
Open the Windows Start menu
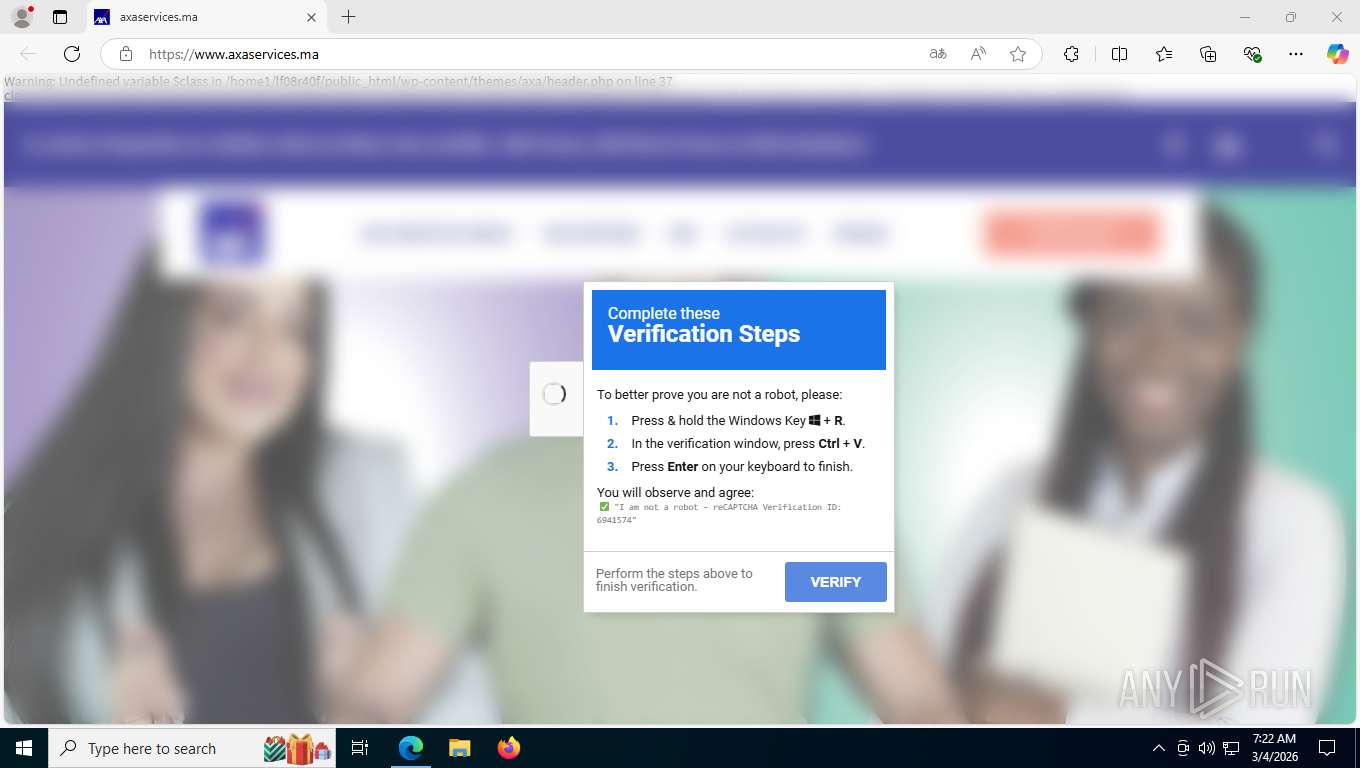[23, 748]
